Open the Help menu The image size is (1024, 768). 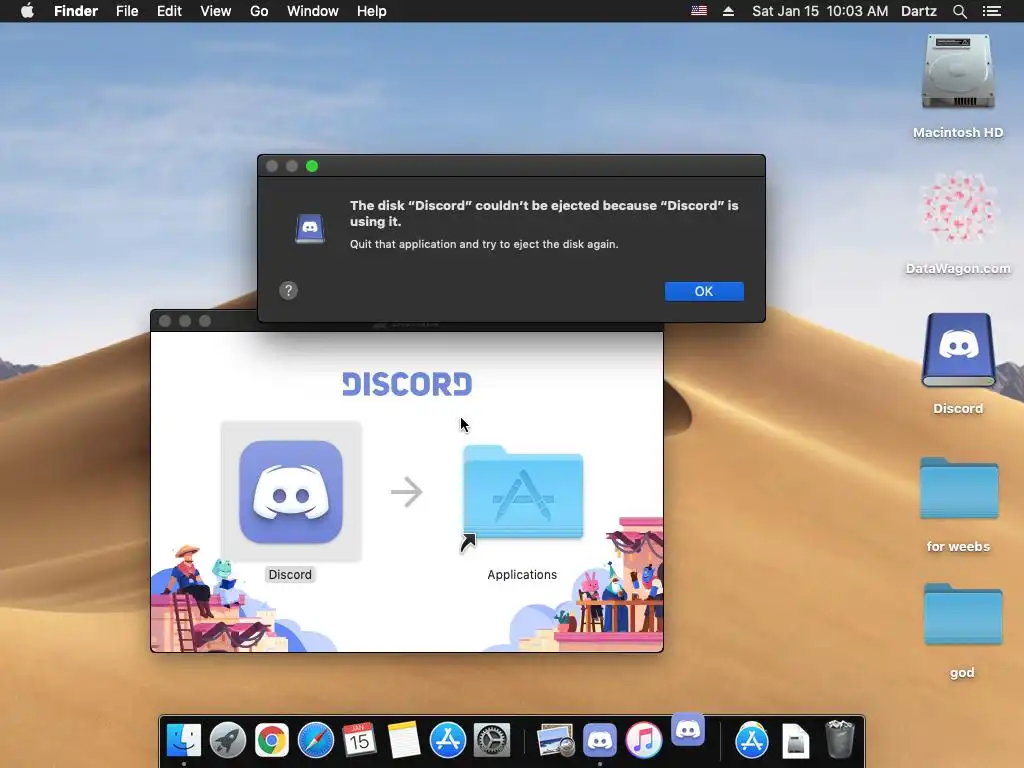pos(372,11)
